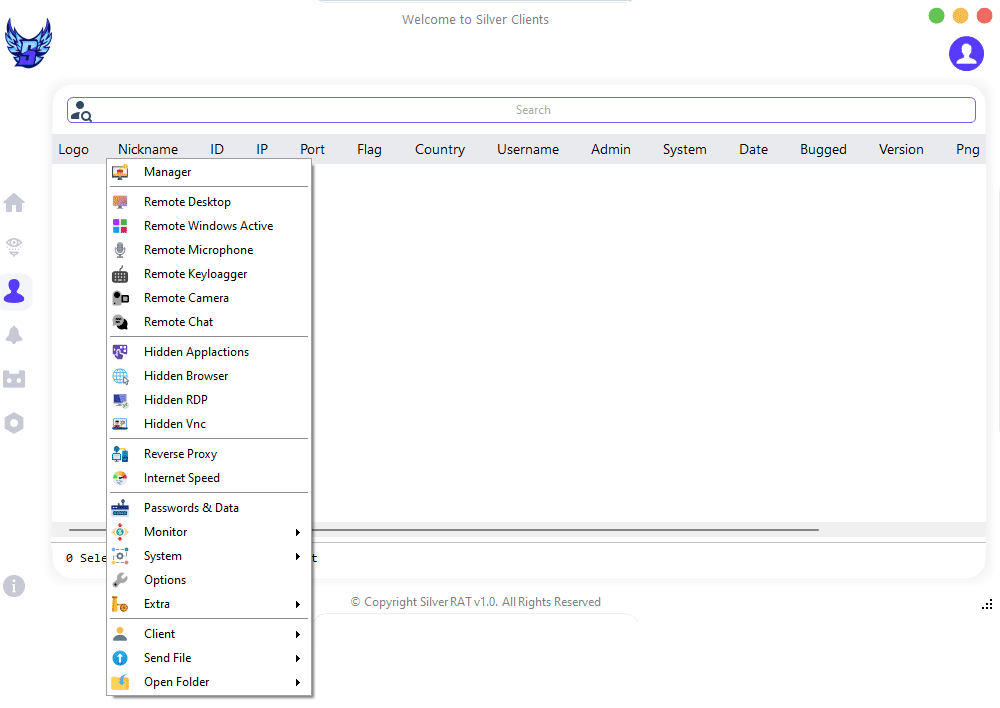Sort by the Country column header
This screenshot has width=1000, height=708.
point(439,149)
